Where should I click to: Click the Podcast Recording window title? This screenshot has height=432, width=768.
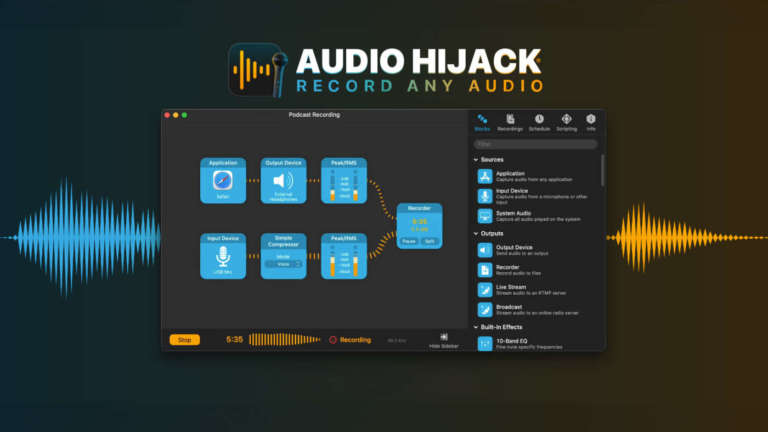(x=314, y=115)
